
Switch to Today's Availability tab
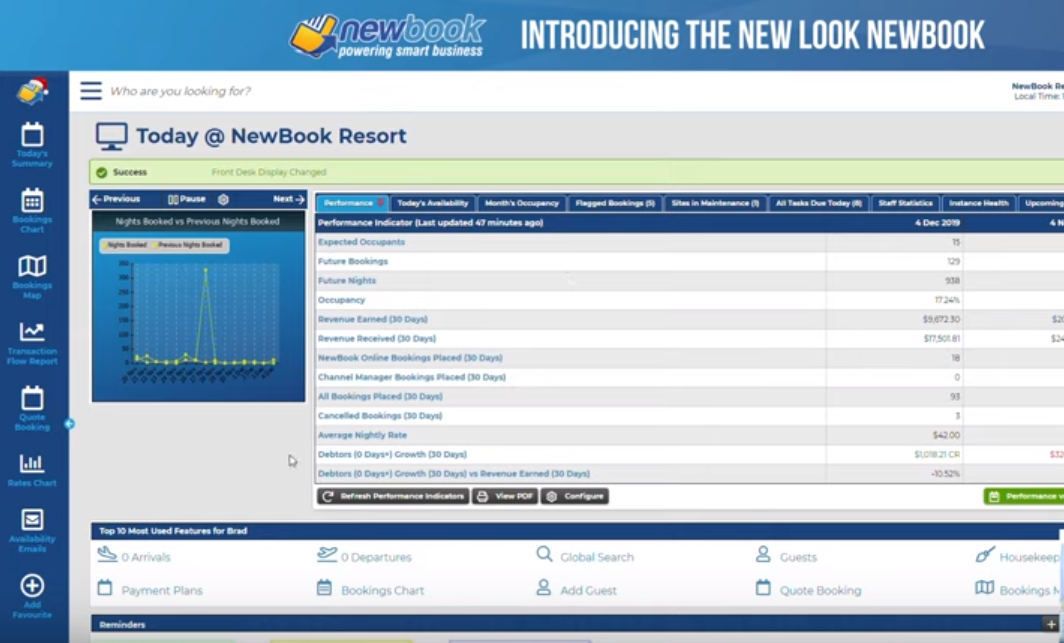(x=432, y=203)
